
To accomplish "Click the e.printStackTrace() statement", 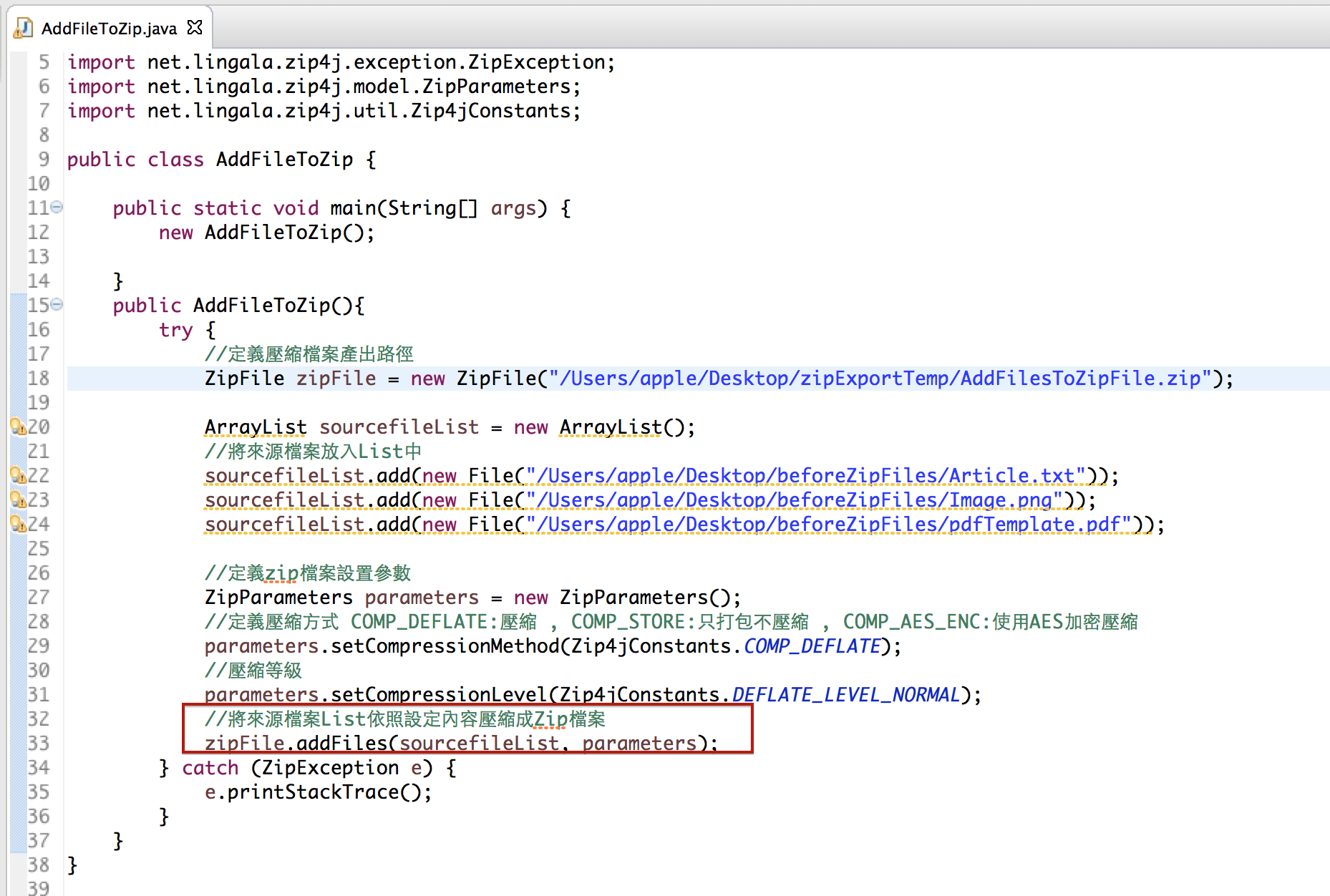I will point(318,792).
